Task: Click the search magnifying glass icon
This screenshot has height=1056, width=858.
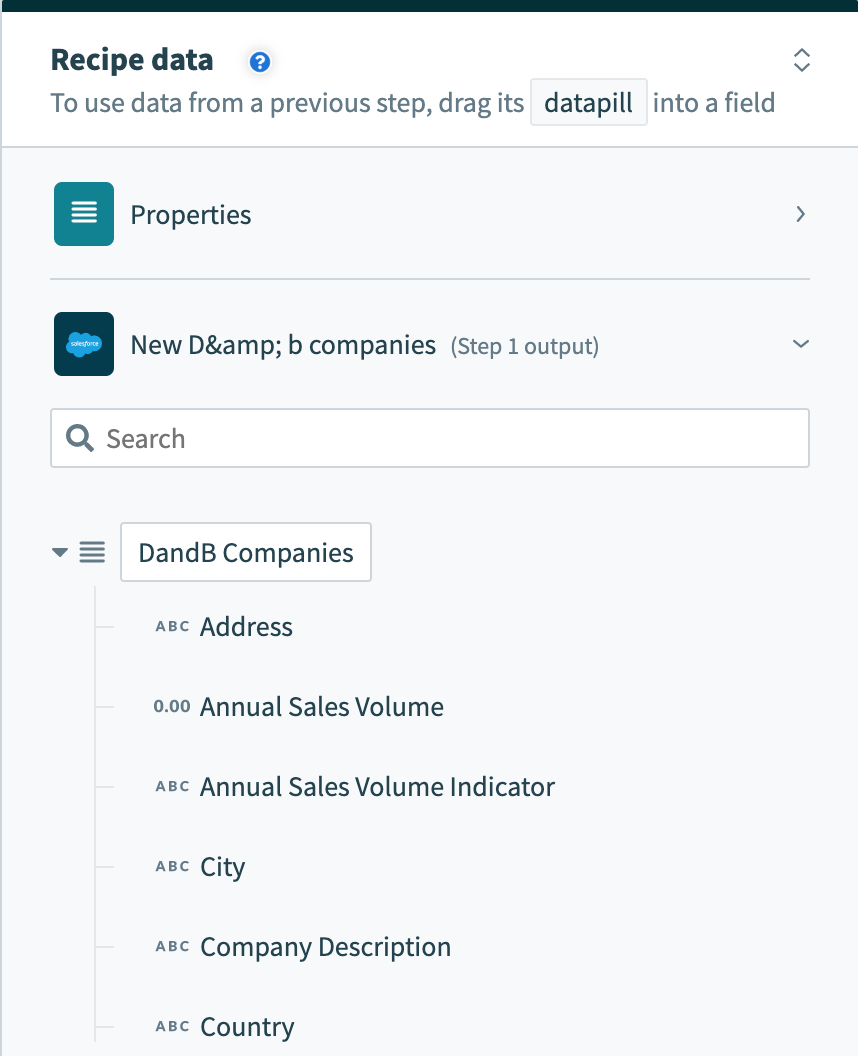Action: click(79, 438)
